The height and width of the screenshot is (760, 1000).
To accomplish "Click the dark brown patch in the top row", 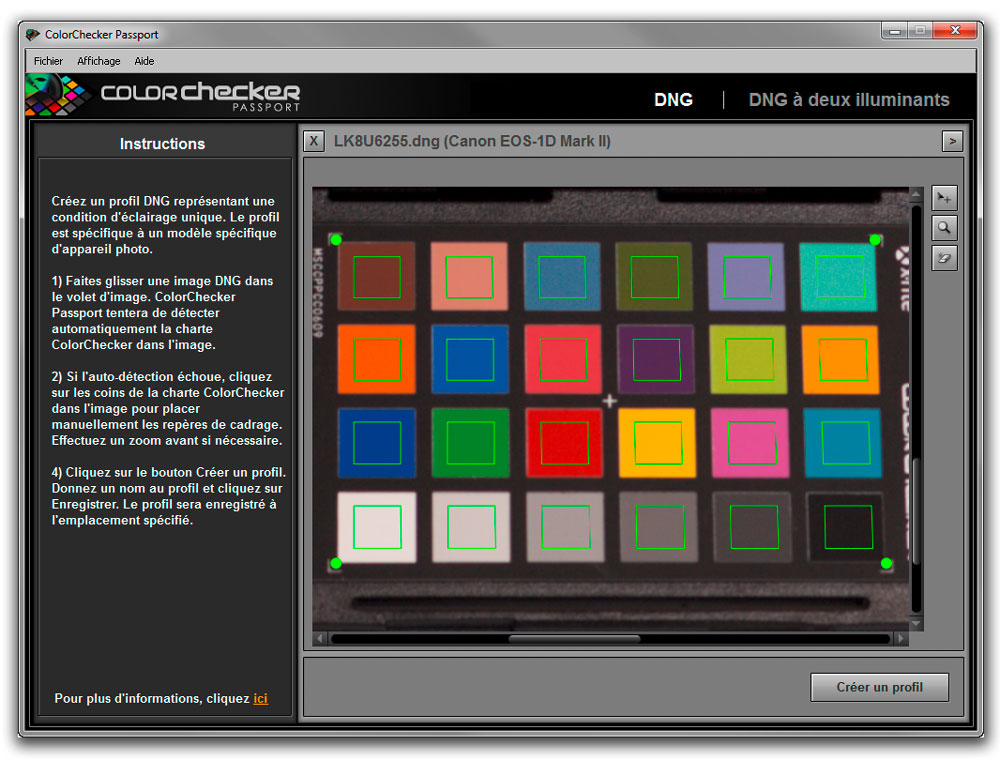I will click(376, 277).
